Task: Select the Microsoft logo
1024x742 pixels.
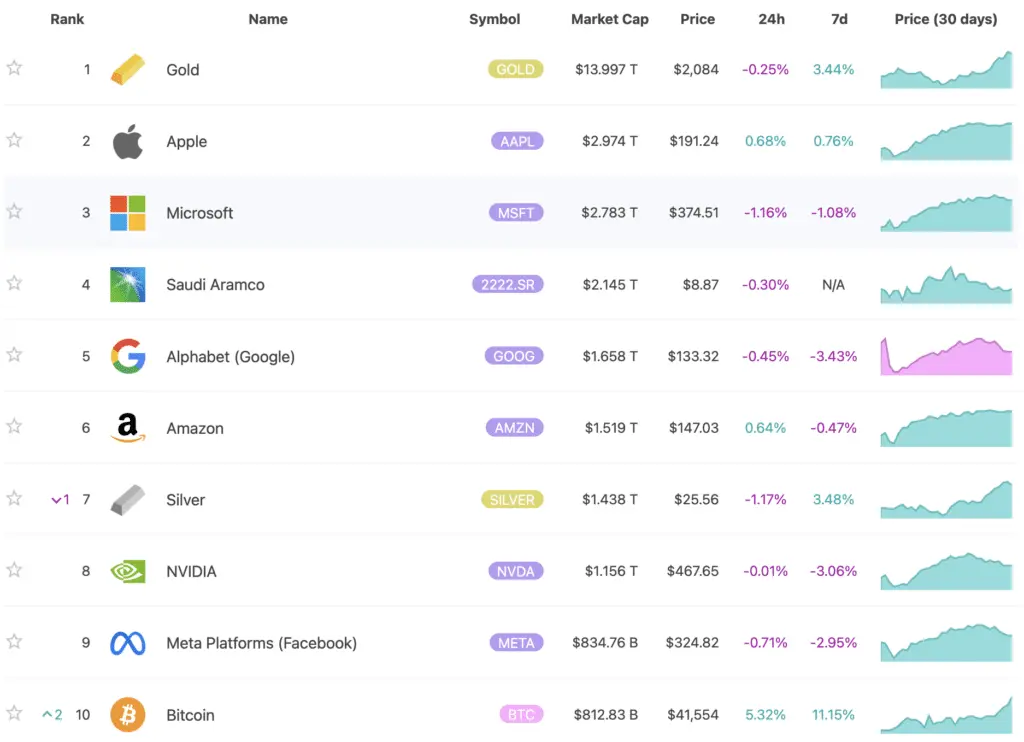Action: [x=127, y=212]
